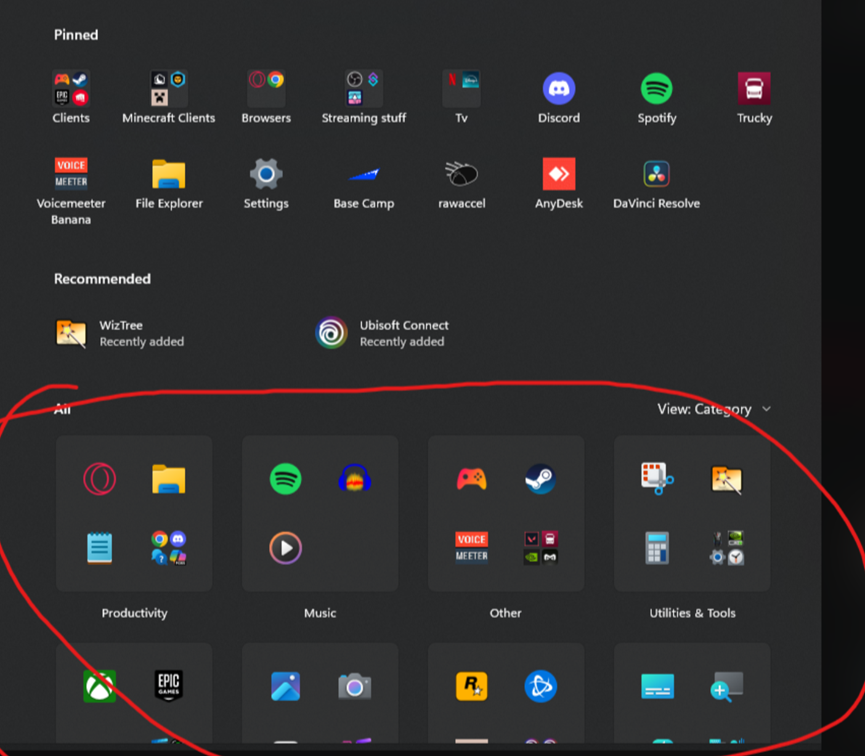Launch Steam in Other category

point(541,478)
